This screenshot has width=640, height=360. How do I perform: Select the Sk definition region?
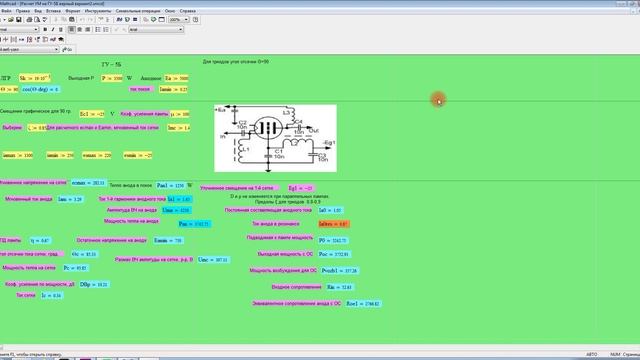click(x=35, y=78)
